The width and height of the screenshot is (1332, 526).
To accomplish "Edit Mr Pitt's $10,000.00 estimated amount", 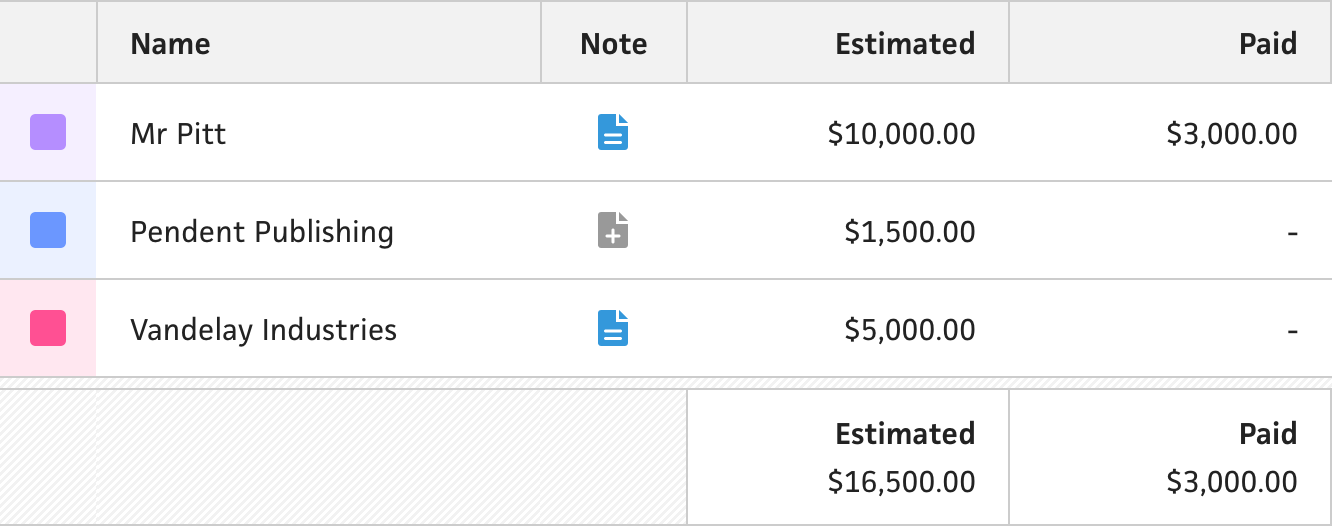I will (x=902, y=134).
